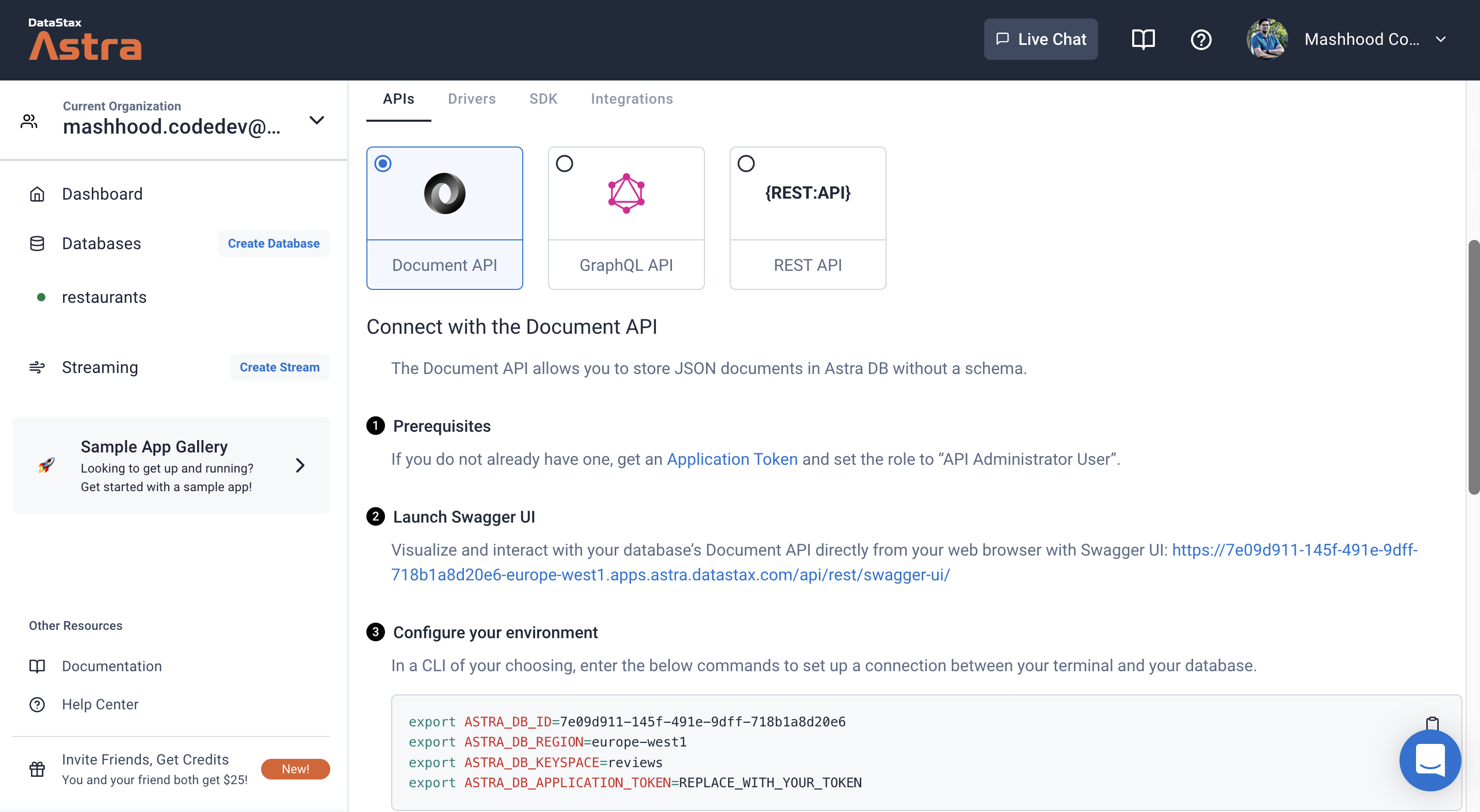Click the GraphQL API card label
Image resolution: width=1480 pixels, height=812 pixels.
(626, 265)
